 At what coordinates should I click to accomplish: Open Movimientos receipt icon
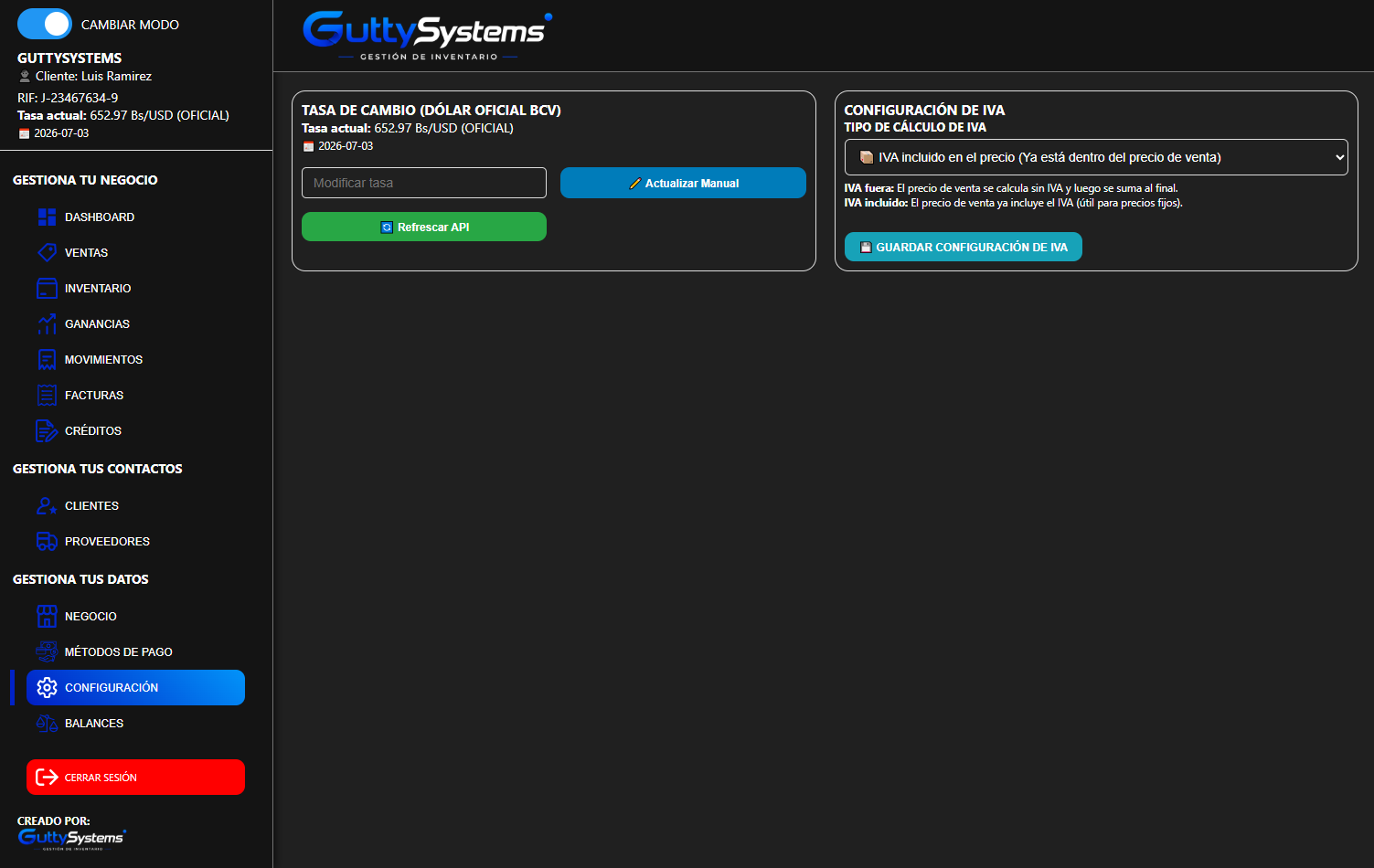coord(47,359)
